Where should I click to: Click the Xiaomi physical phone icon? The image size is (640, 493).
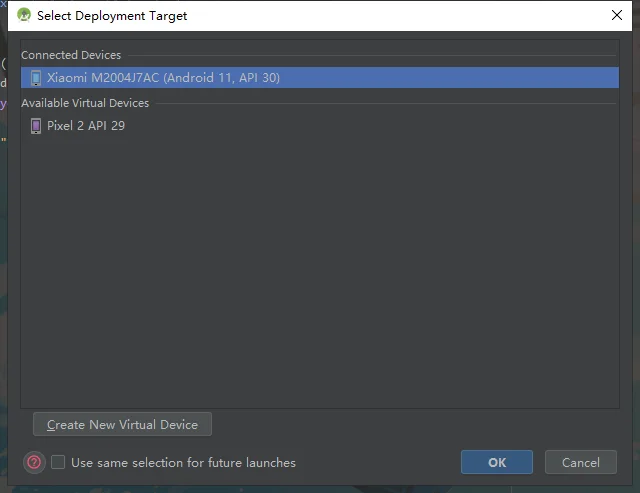pyautogui.click(x=36, y=78)
